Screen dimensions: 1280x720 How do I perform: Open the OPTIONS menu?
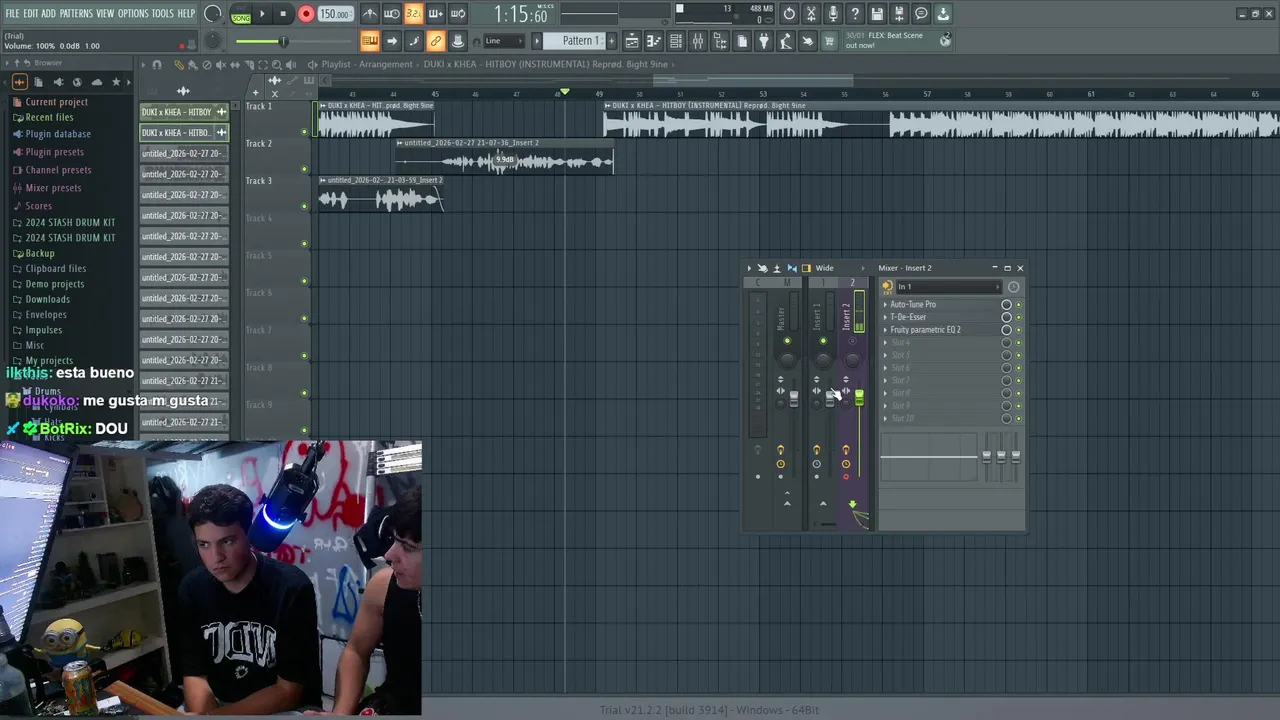pos(133,13)
